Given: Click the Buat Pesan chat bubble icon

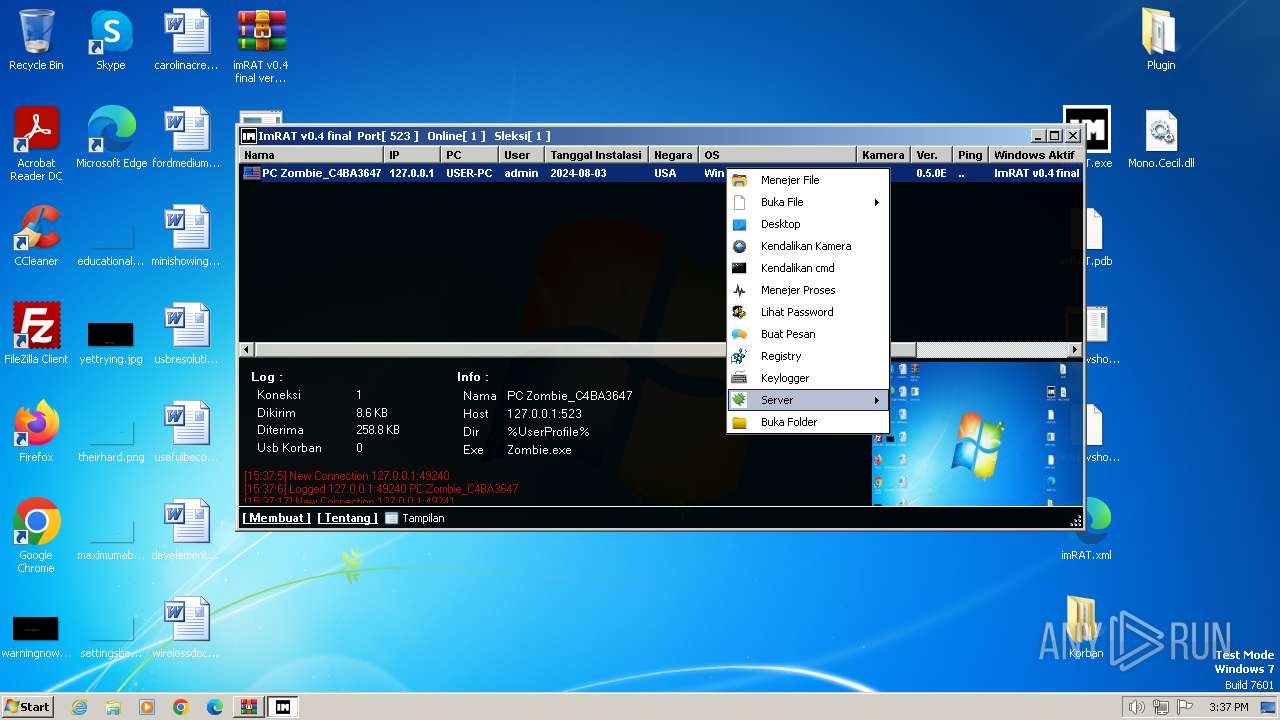Looking at the screenshot, I should click(x=740, y=334).
